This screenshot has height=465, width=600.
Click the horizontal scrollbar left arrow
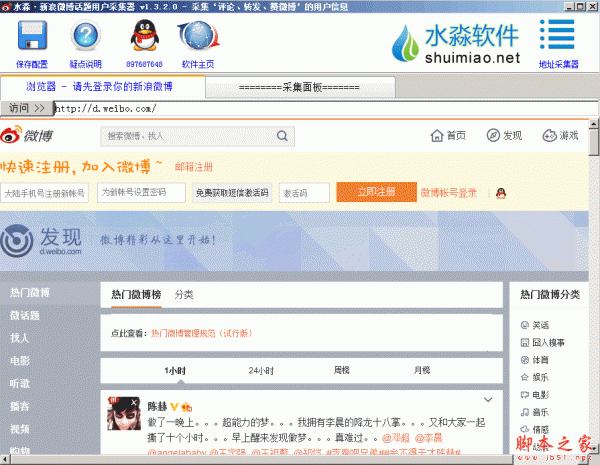tap(4, 459)
